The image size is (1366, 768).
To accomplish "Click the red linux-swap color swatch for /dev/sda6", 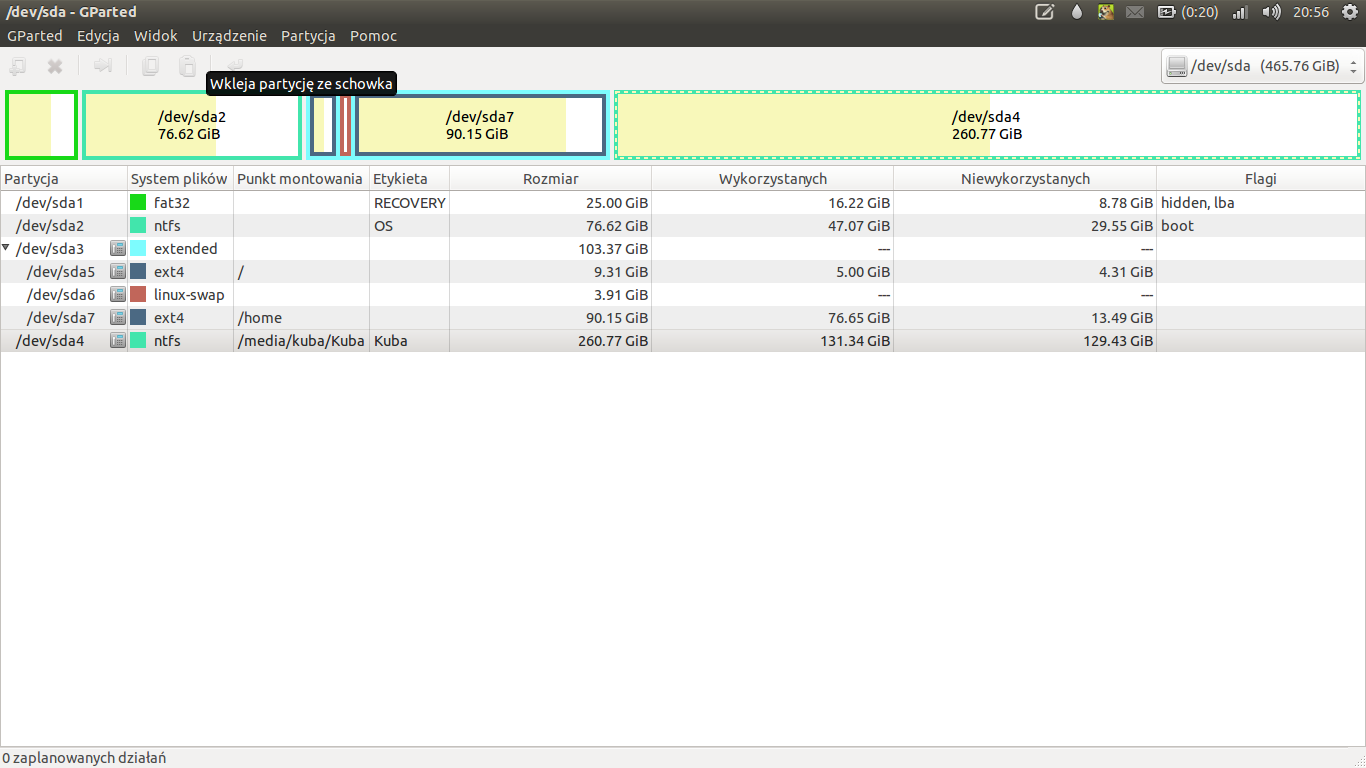I will tap(138, 295).
